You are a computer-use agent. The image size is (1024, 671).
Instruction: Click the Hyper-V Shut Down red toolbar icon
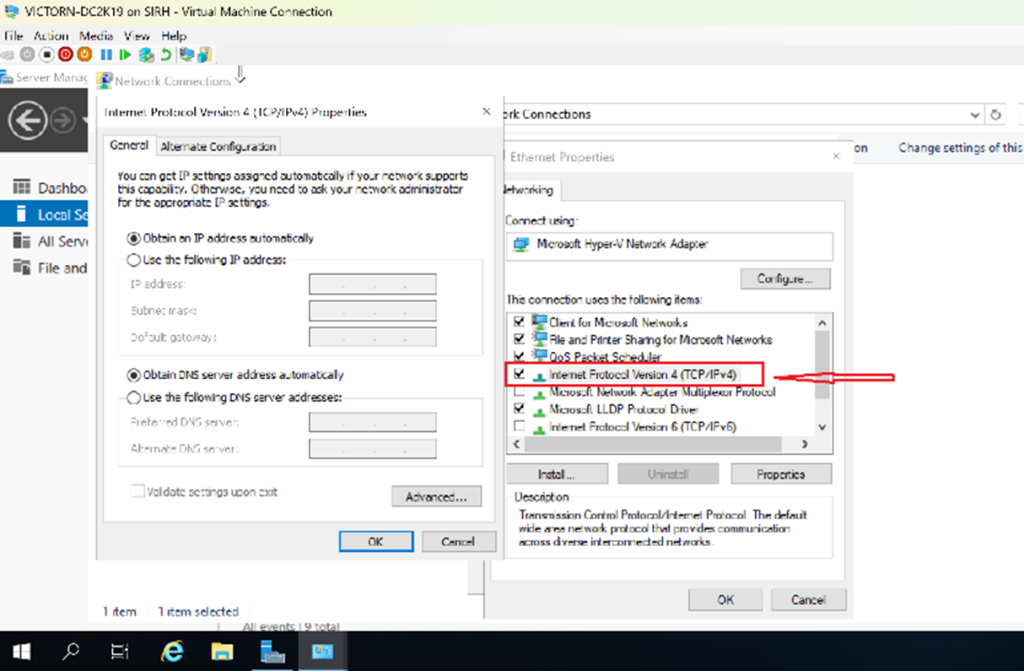[x=66, y=54]
